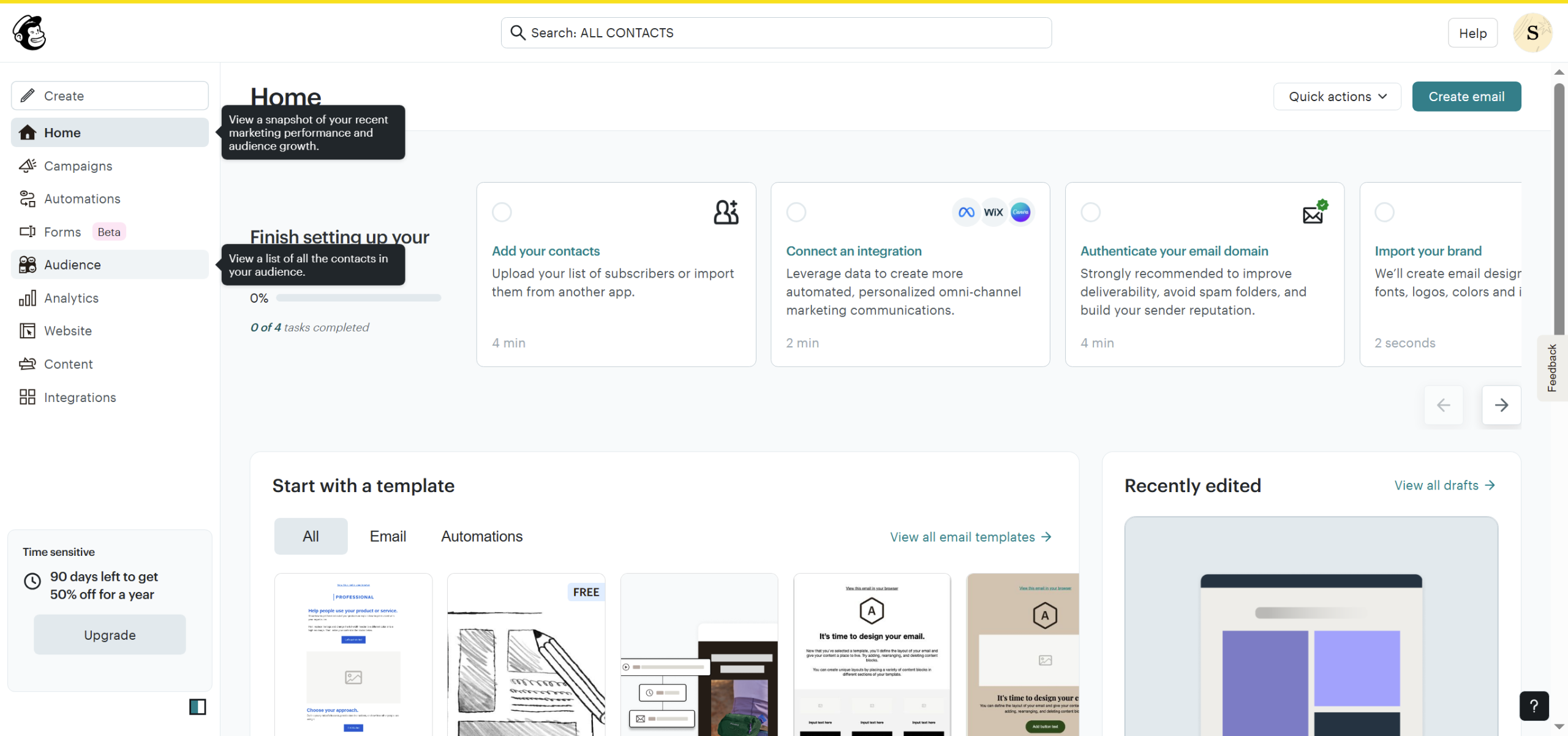This screenshot has width=1568, height=736.
Task: Click the Mailchimp Freddie logo
Action: pyautogui.click(x=29, y=32)
